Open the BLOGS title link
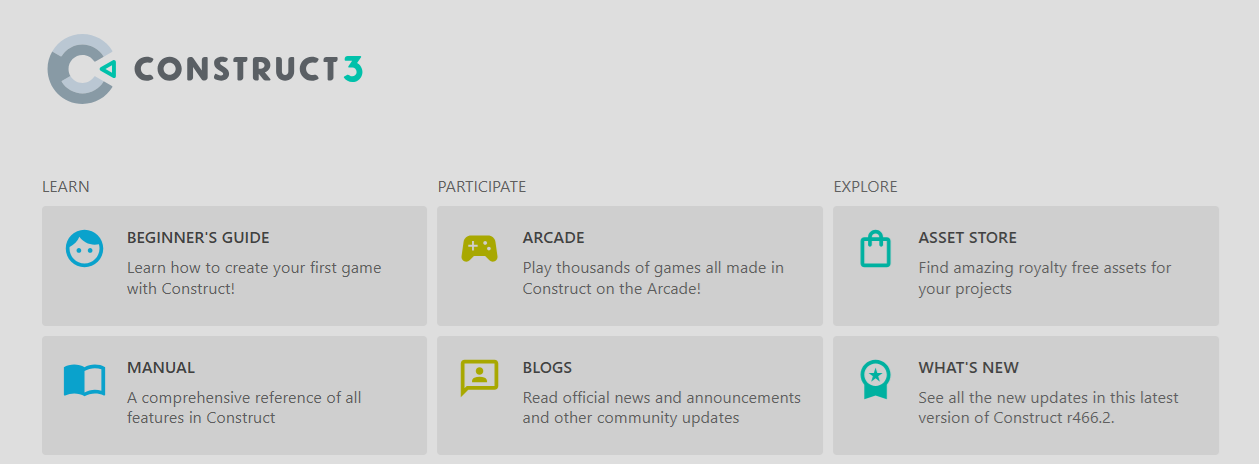The height and width of the screenshot is (464, 1259). point(547,368)
